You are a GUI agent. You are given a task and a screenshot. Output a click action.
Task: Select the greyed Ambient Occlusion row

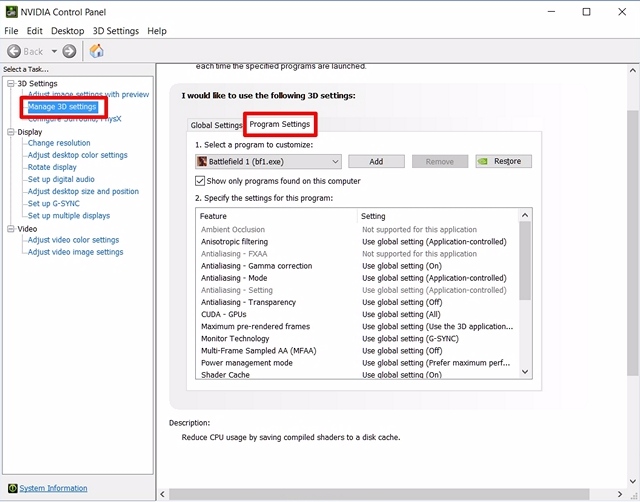[x=358, y=230]
